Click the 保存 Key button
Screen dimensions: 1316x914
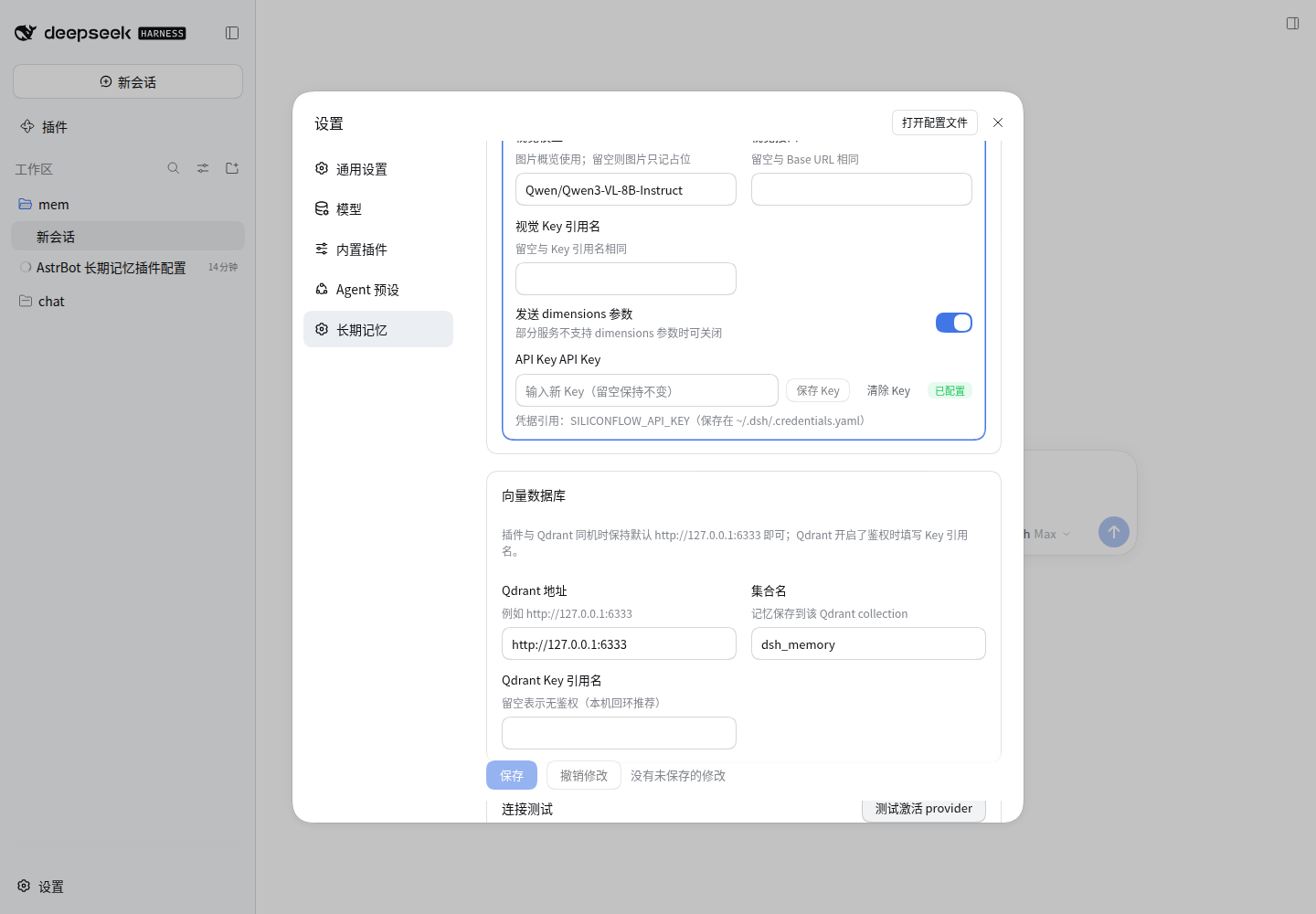818,390
